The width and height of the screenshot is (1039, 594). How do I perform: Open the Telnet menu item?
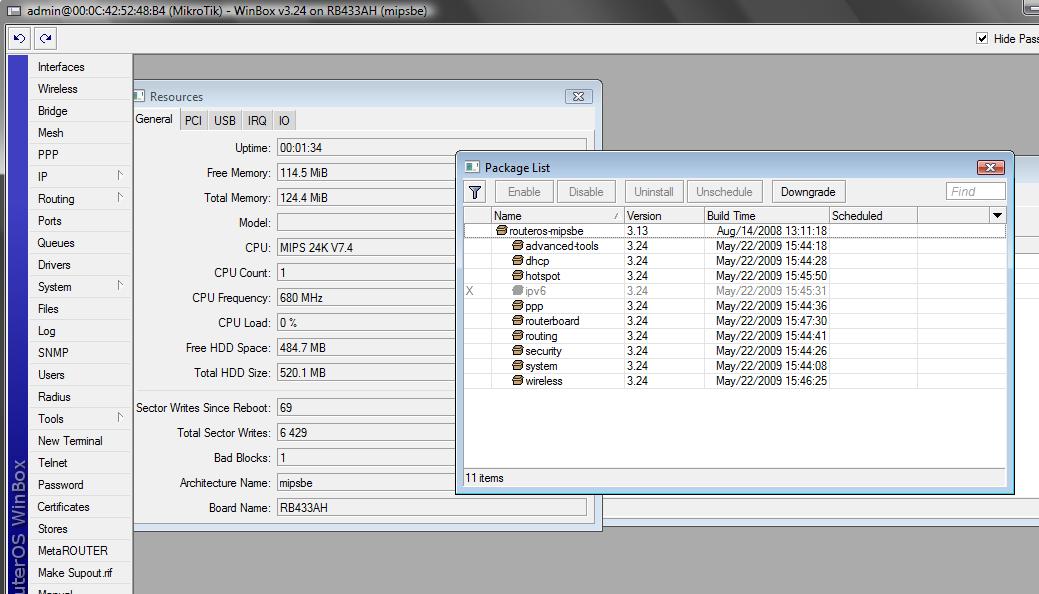tap(52, 463)
